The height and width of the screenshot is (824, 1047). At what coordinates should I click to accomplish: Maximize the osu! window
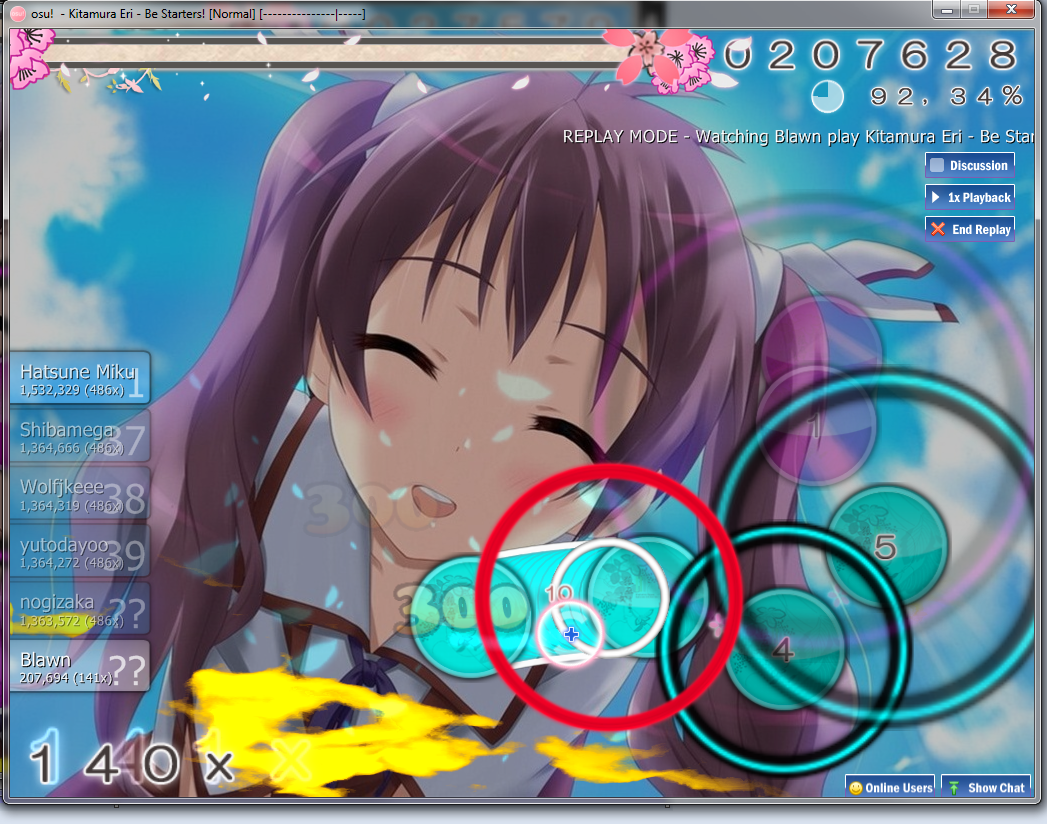[973, 9]
